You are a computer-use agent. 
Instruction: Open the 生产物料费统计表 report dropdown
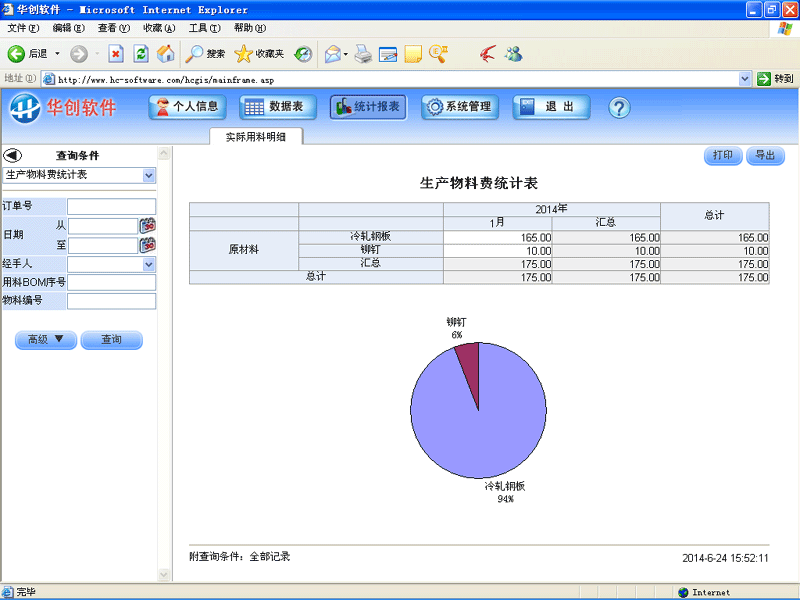coord(80,175)
